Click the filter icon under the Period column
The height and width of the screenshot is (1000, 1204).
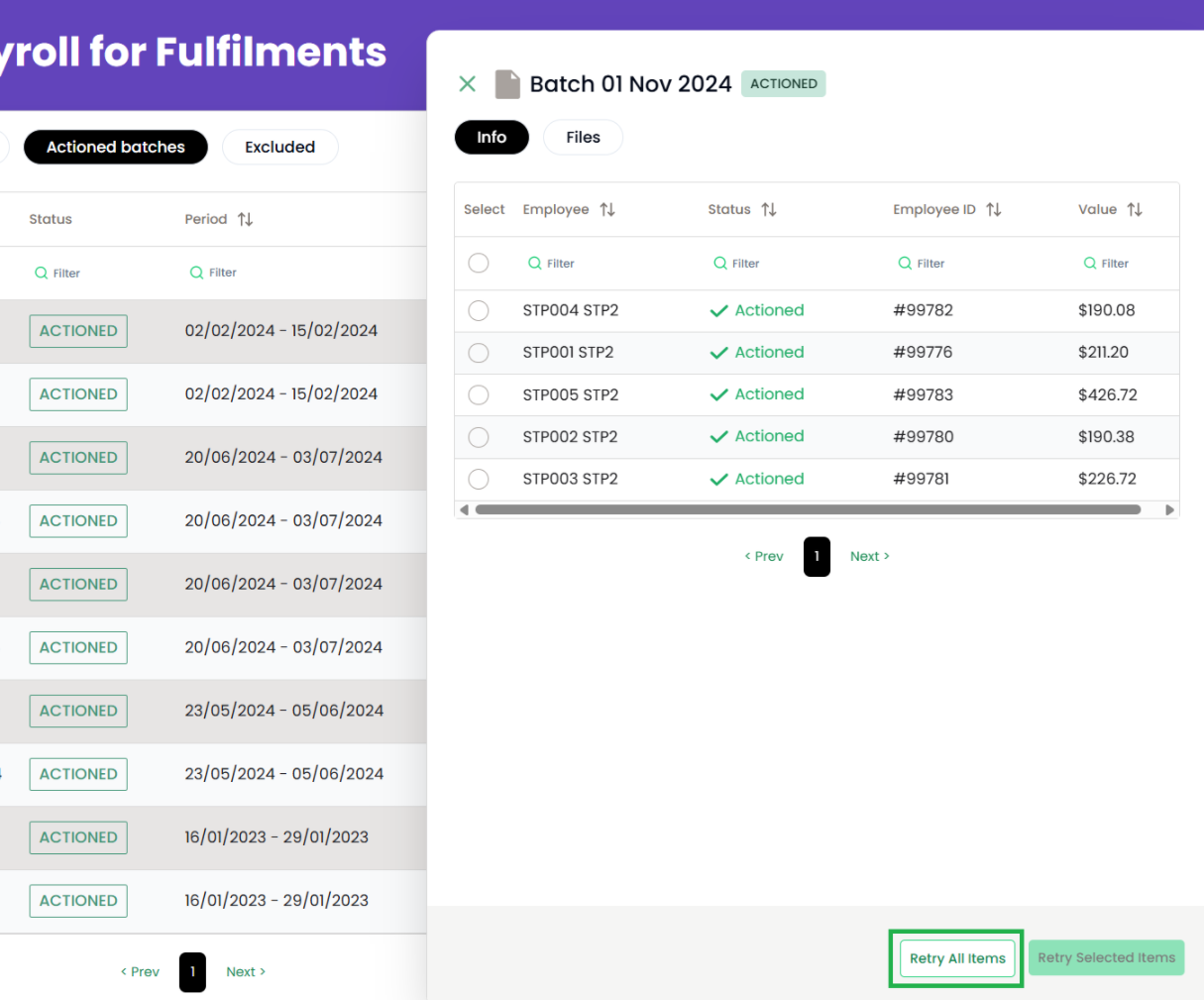pyautogui.click(x=196, y=273)
